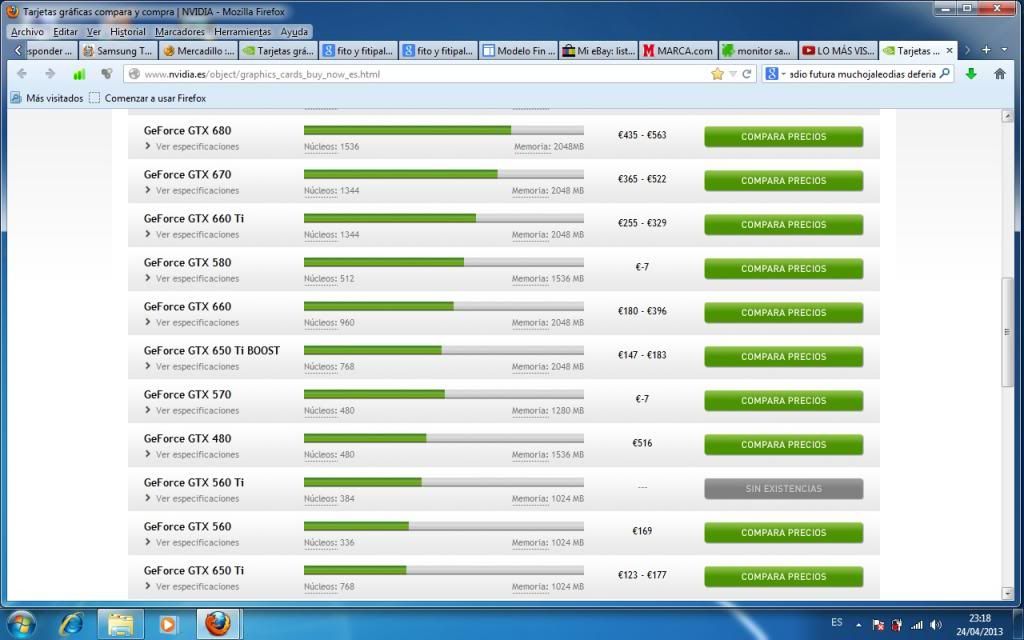The image size is (1024, 640).
Task: Click the network signal tray icon
Action: pyautogui.click(x=916, y=624)
